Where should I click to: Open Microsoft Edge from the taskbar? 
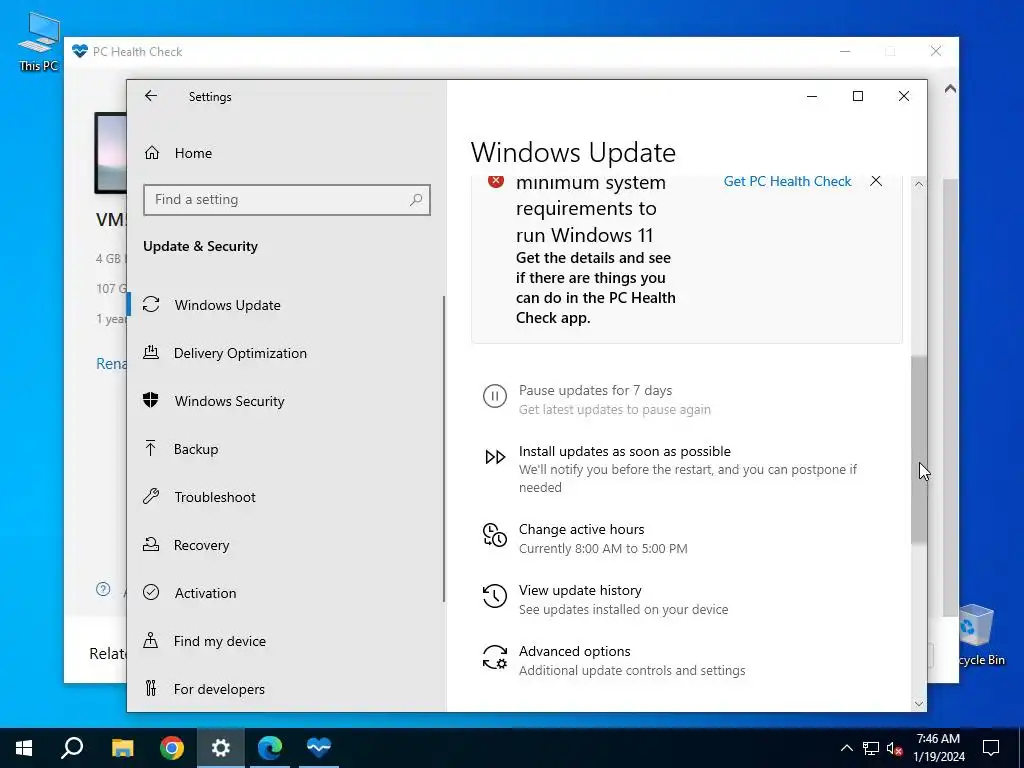click(x=270, y=748)
